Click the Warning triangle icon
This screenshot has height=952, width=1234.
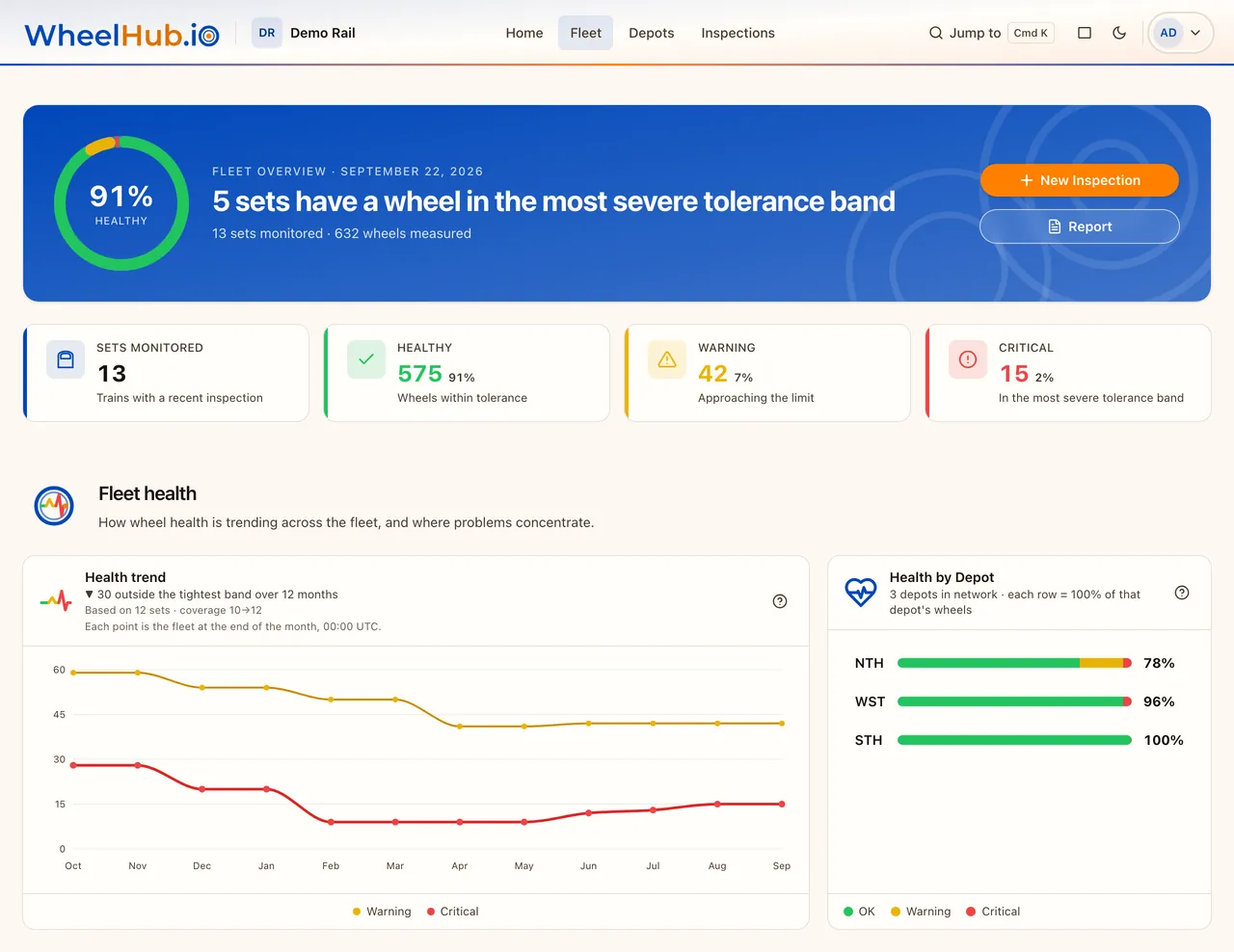tap(667, 359)
